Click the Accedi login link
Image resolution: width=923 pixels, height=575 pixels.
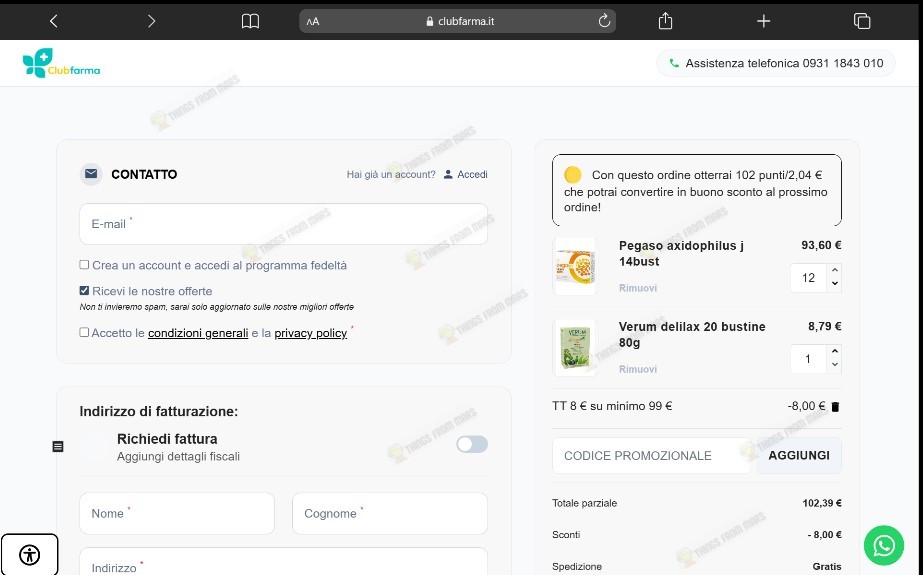[x=472, y=174]
